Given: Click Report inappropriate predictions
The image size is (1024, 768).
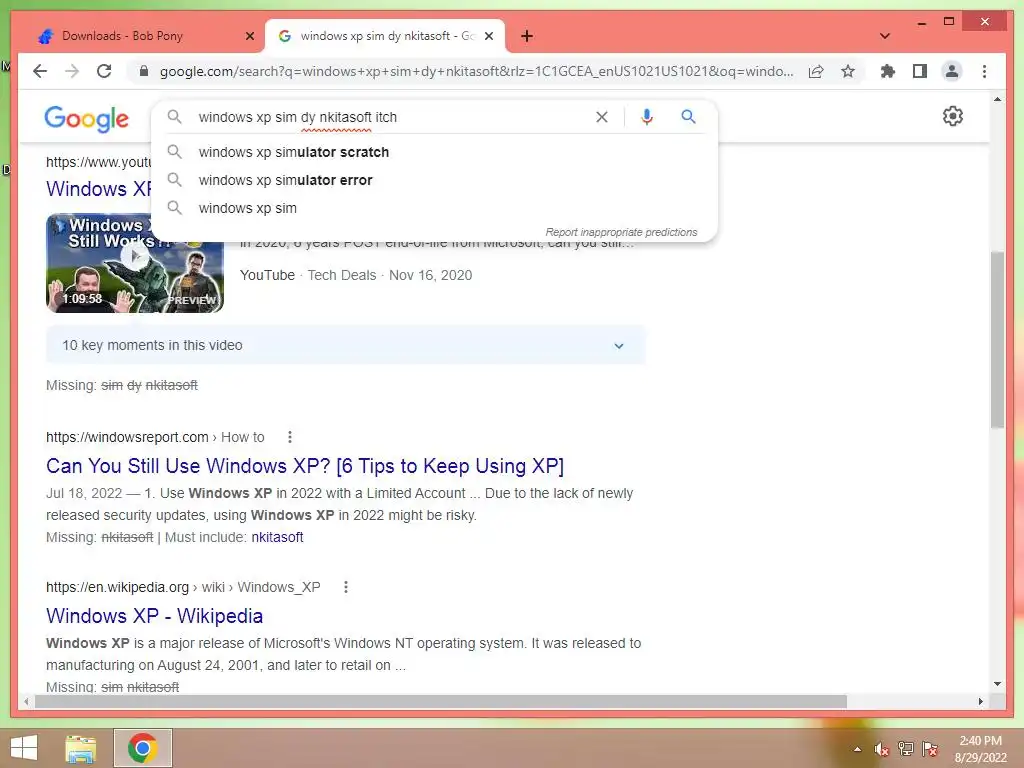Looking at the screenshot, I should pyautogui.click(x=621, y=232).
